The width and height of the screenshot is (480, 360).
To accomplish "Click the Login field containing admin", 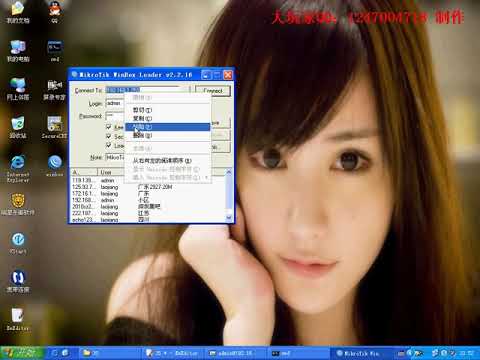I will [115, 103].
